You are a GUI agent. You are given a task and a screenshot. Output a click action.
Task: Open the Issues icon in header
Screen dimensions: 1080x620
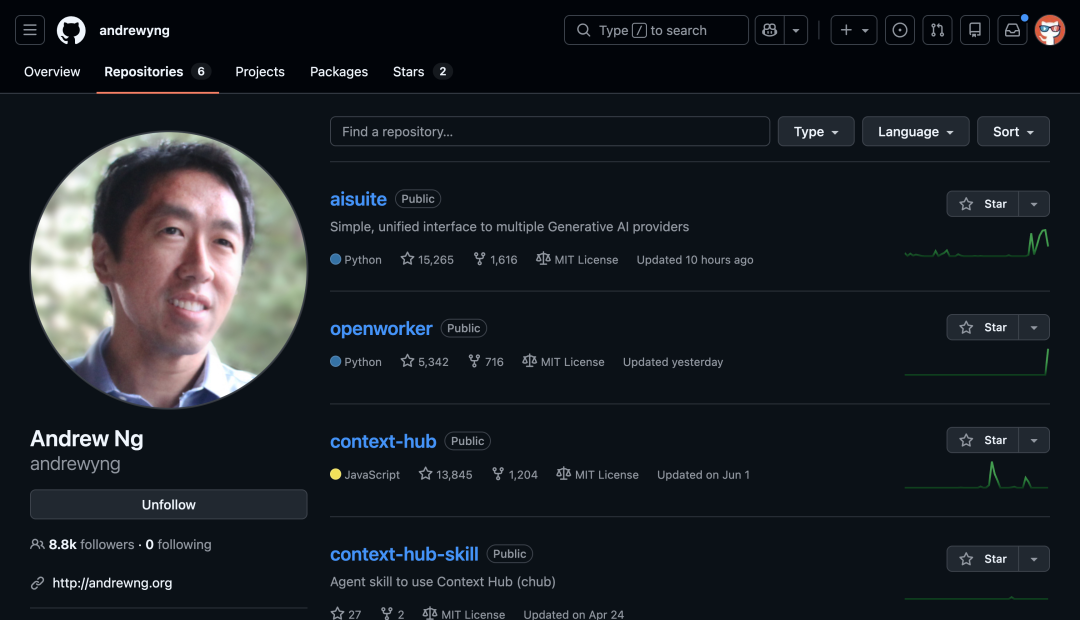(x=900, y=30)
